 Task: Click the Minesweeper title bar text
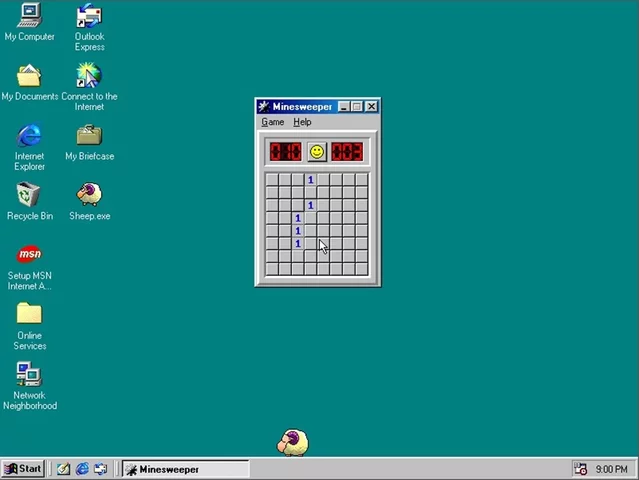click(x=302, y=107)
